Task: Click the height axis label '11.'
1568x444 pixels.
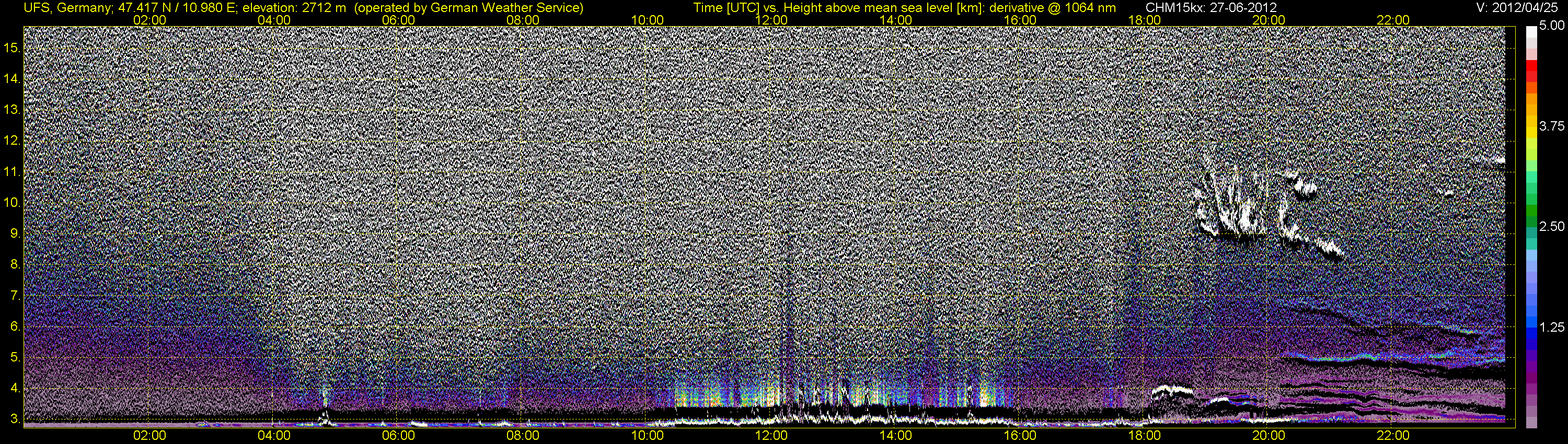Action: tap(11, 172)
